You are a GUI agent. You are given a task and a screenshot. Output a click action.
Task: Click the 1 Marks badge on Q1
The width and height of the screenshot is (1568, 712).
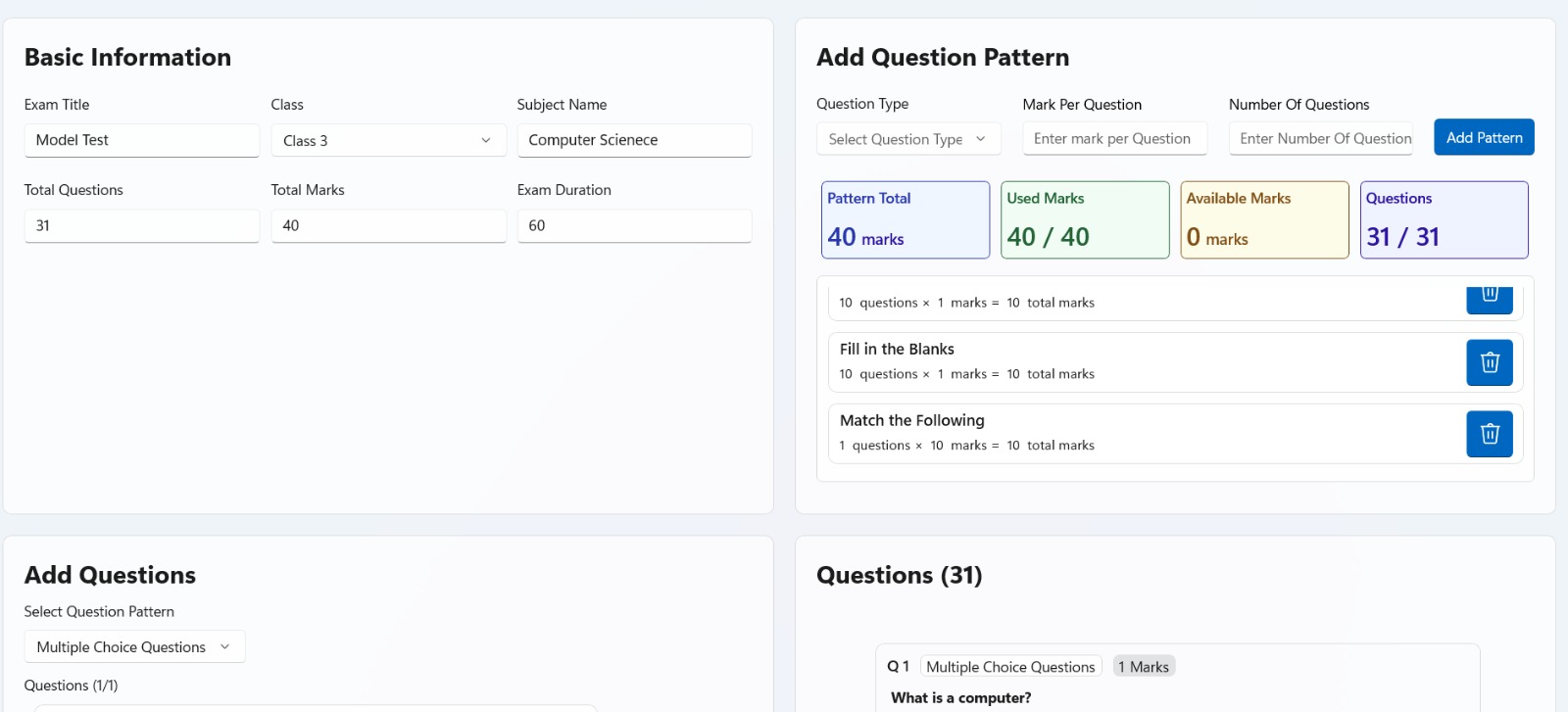(x=1143, y=667)
